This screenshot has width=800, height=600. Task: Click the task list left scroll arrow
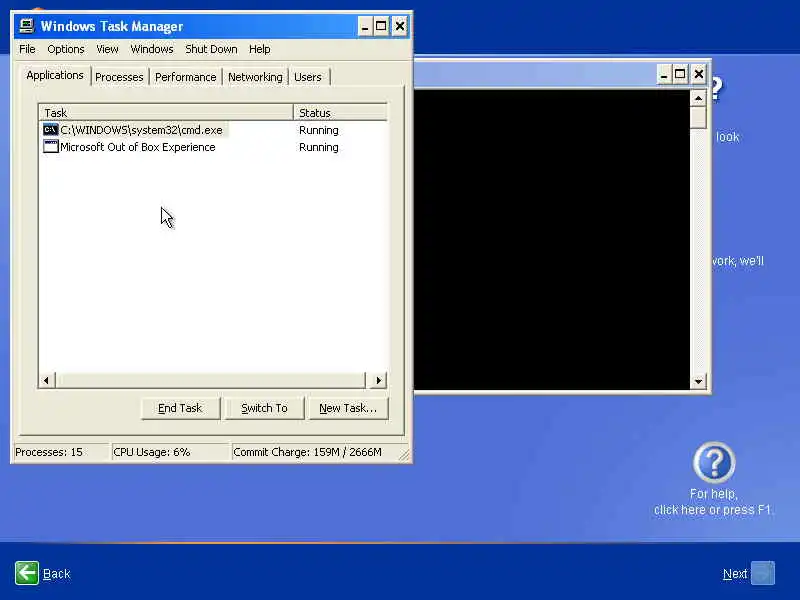47,380
